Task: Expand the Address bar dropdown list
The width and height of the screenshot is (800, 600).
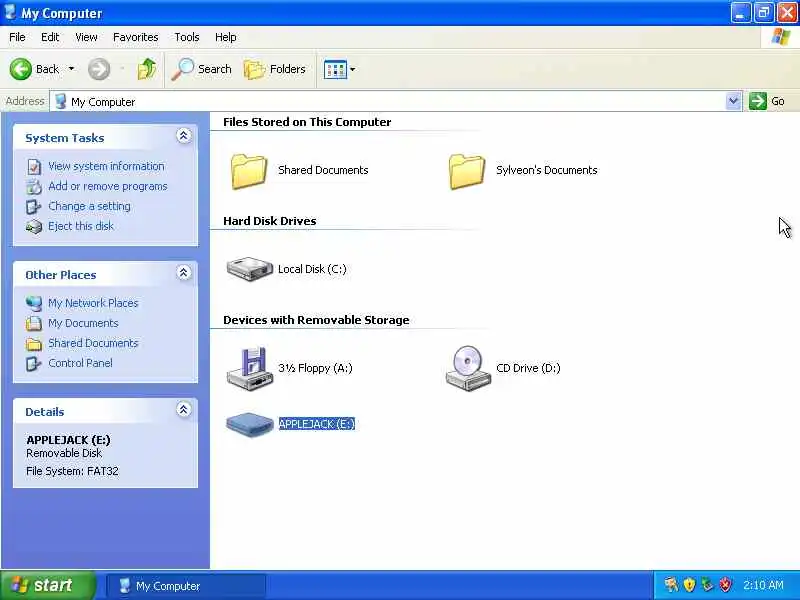Action: click(733, 101)
